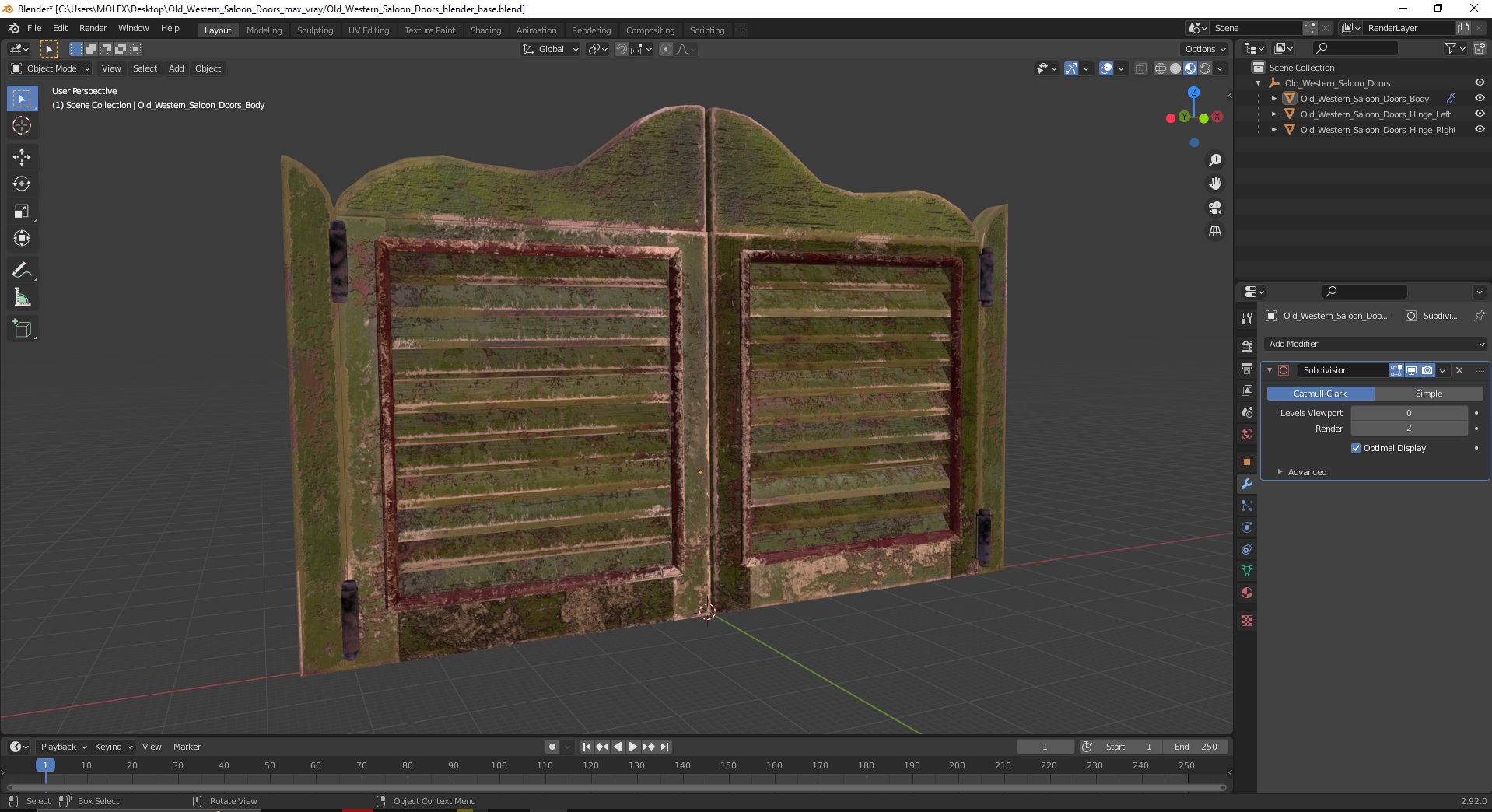
Task: Select the Annotate pencil tool
Action: pyautogui.click(x=22, y=270)
